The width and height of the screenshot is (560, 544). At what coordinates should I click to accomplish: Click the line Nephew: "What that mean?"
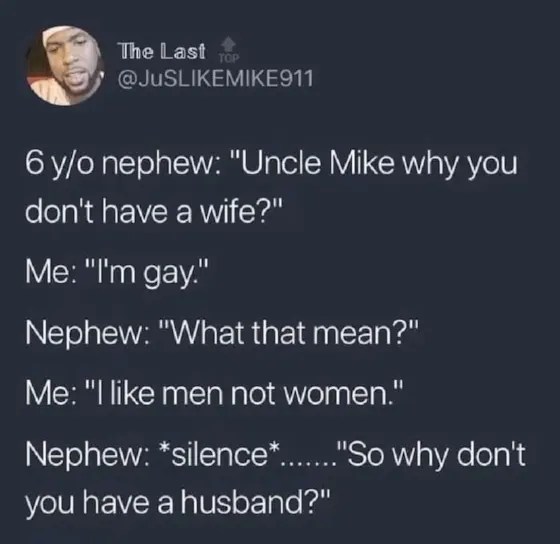pos(221,332)
